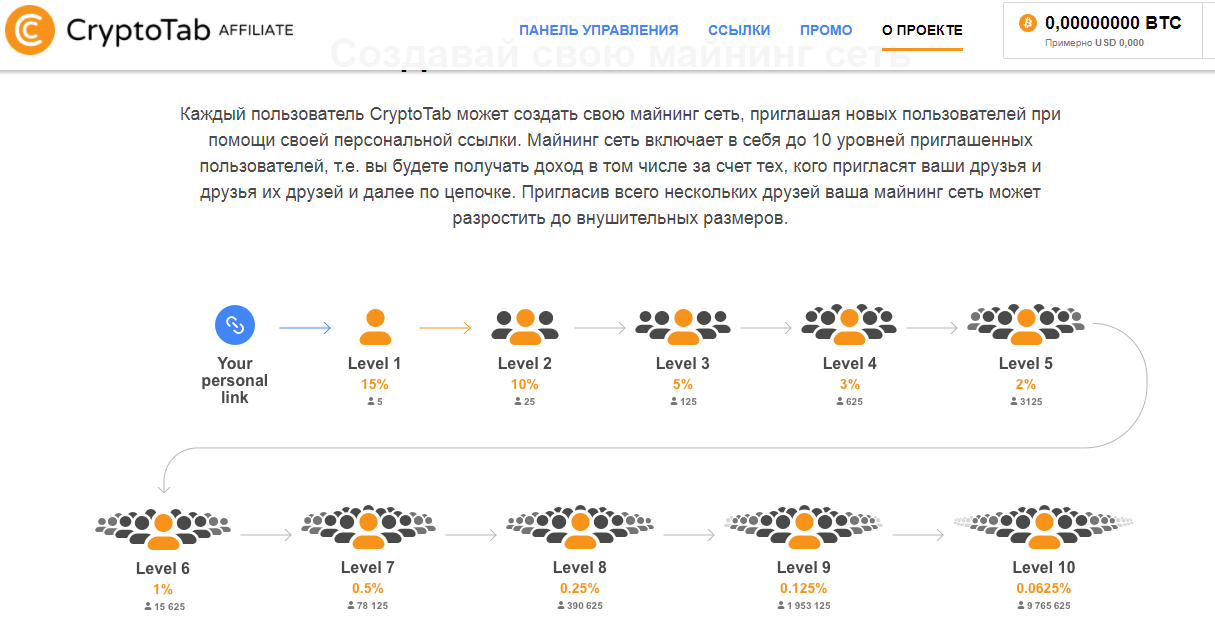The width and height of the screenshot is (1215, 619).
Task: Click the Level 6 crowd icon
Action: [x=162, y=526]
